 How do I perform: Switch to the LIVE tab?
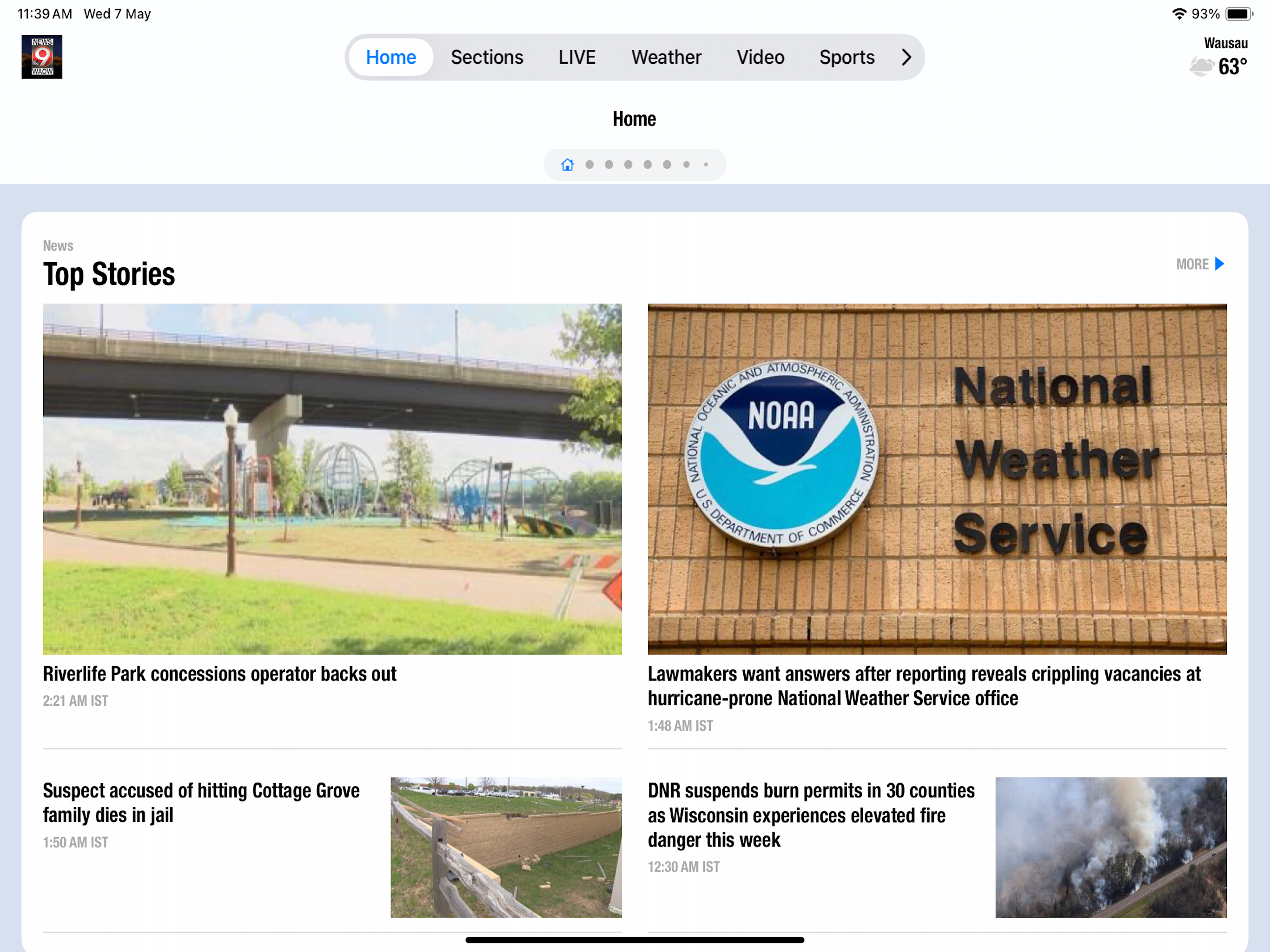tap(576, 58)
